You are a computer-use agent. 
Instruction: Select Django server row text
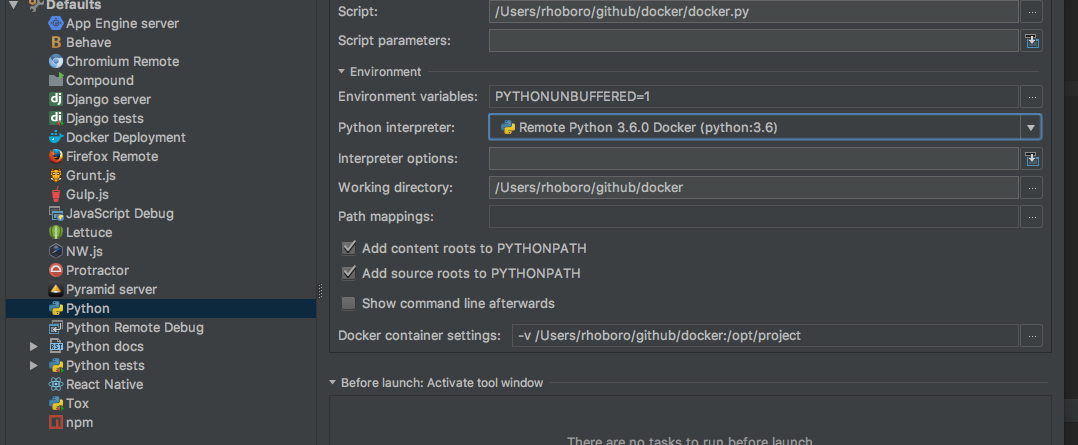109,100
